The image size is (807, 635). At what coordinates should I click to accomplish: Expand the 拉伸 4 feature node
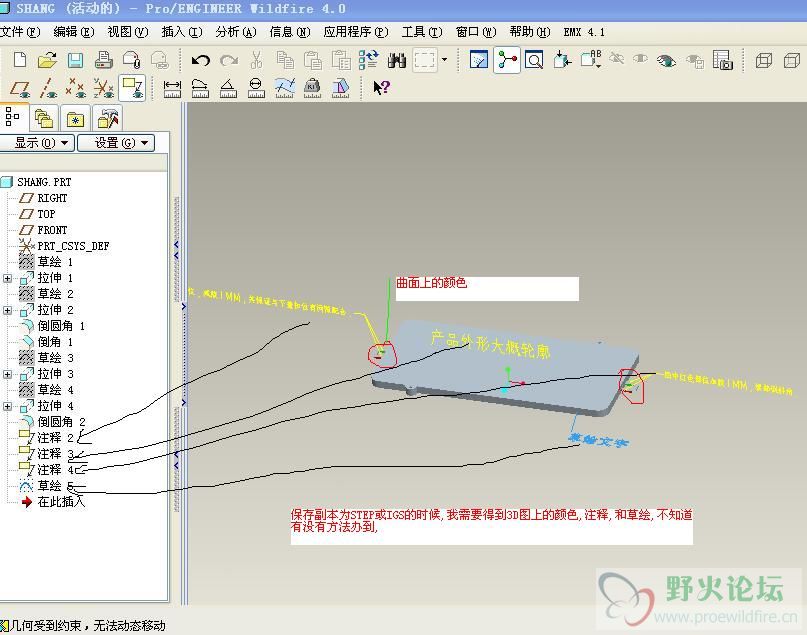coord(7,406)
